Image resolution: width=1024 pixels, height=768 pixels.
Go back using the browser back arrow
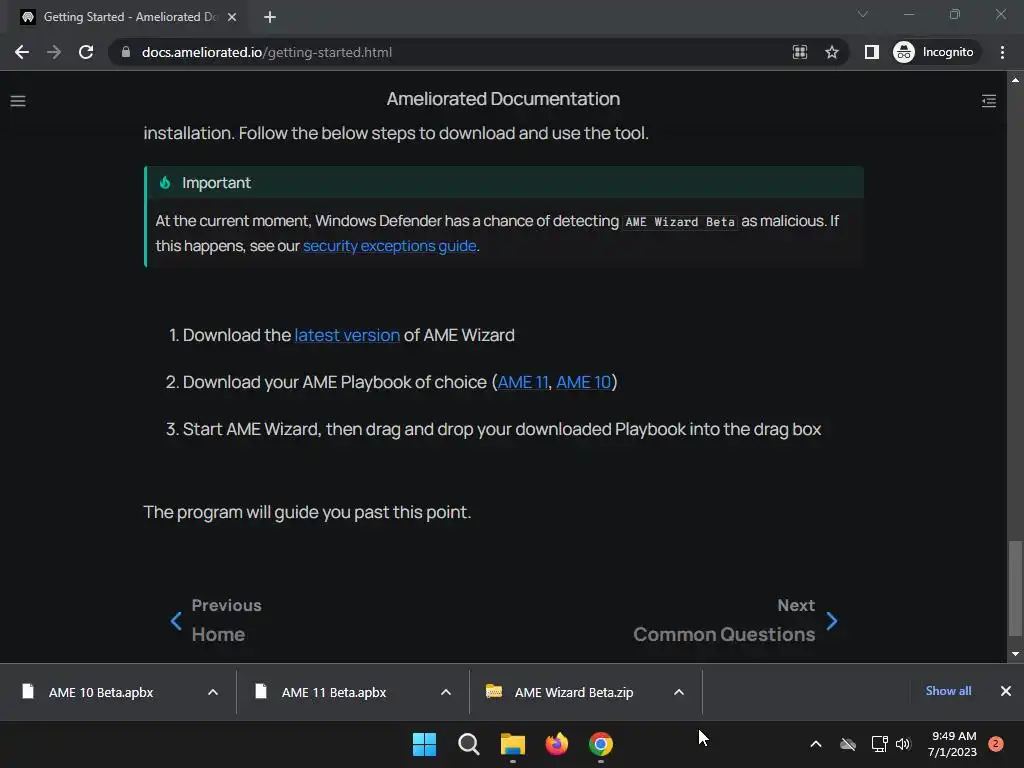(x=22, y=52)
